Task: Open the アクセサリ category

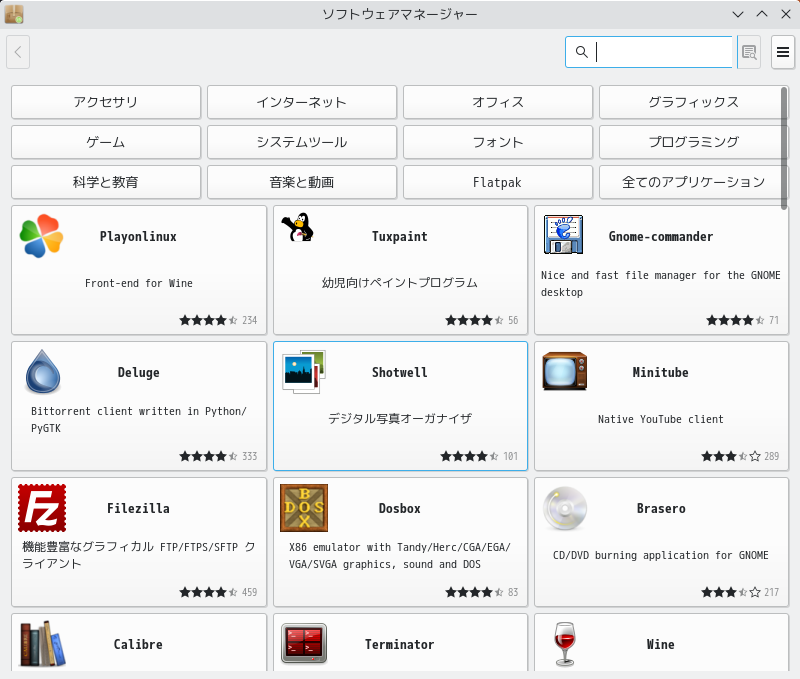Action: (106, 102)
